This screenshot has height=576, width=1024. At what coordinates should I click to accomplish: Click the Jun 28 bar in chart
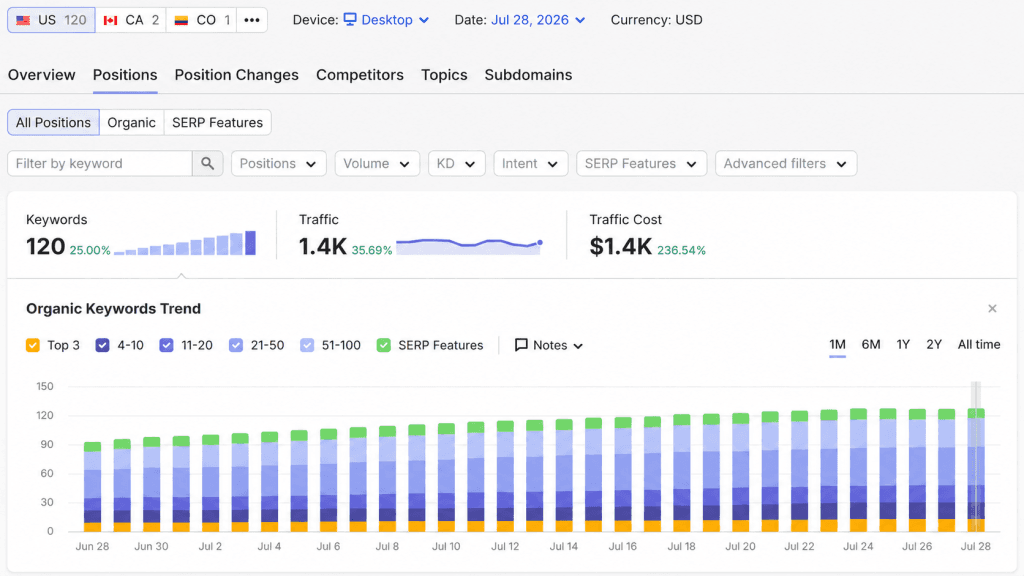pos(93,487)
